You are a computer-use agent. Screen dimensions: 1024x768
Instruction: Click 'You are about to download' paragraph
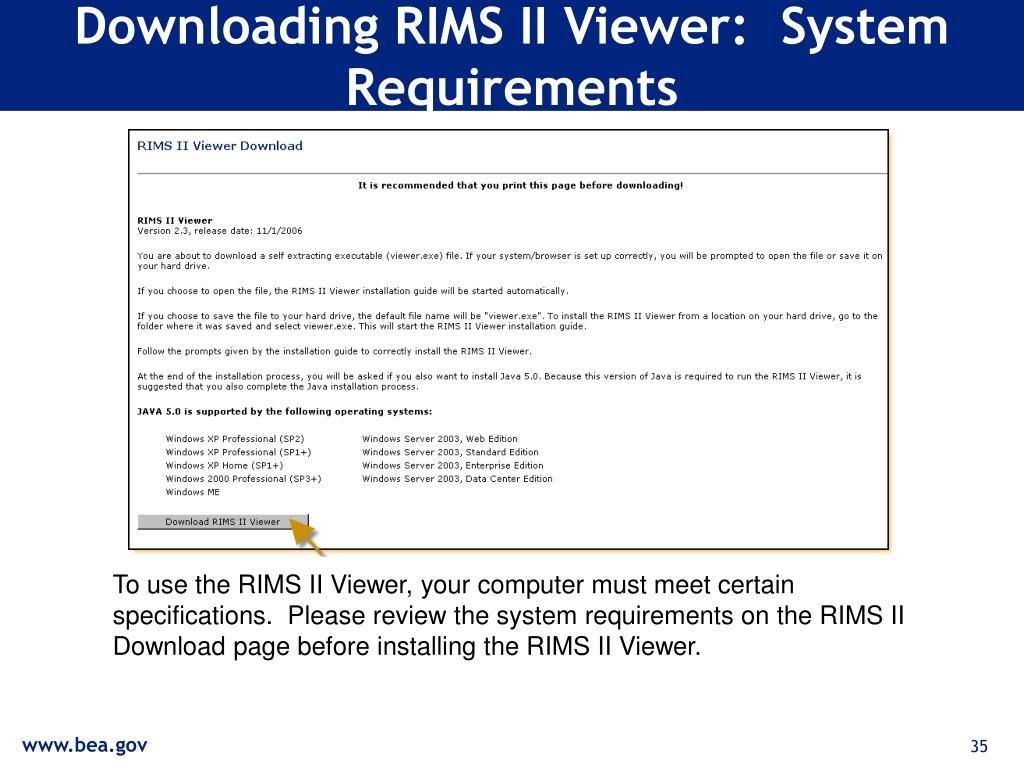point(509,261)
